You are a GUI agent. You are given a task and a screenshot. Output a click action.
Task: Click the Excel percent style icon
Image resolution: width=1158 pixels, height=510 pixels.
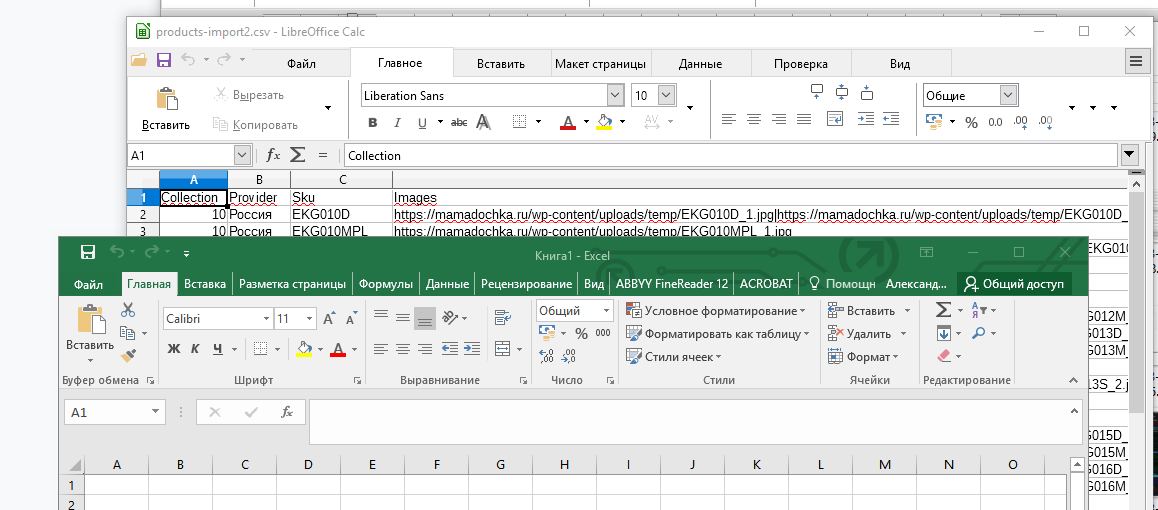582,334
